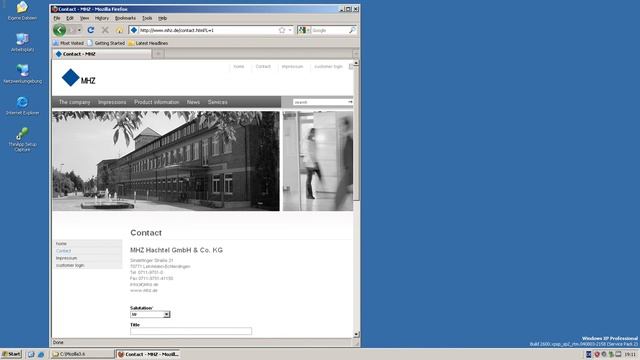Switch to Contact - MHZ taskbar button
This screenshot has width=640, height=360.
tap(149, 354)
